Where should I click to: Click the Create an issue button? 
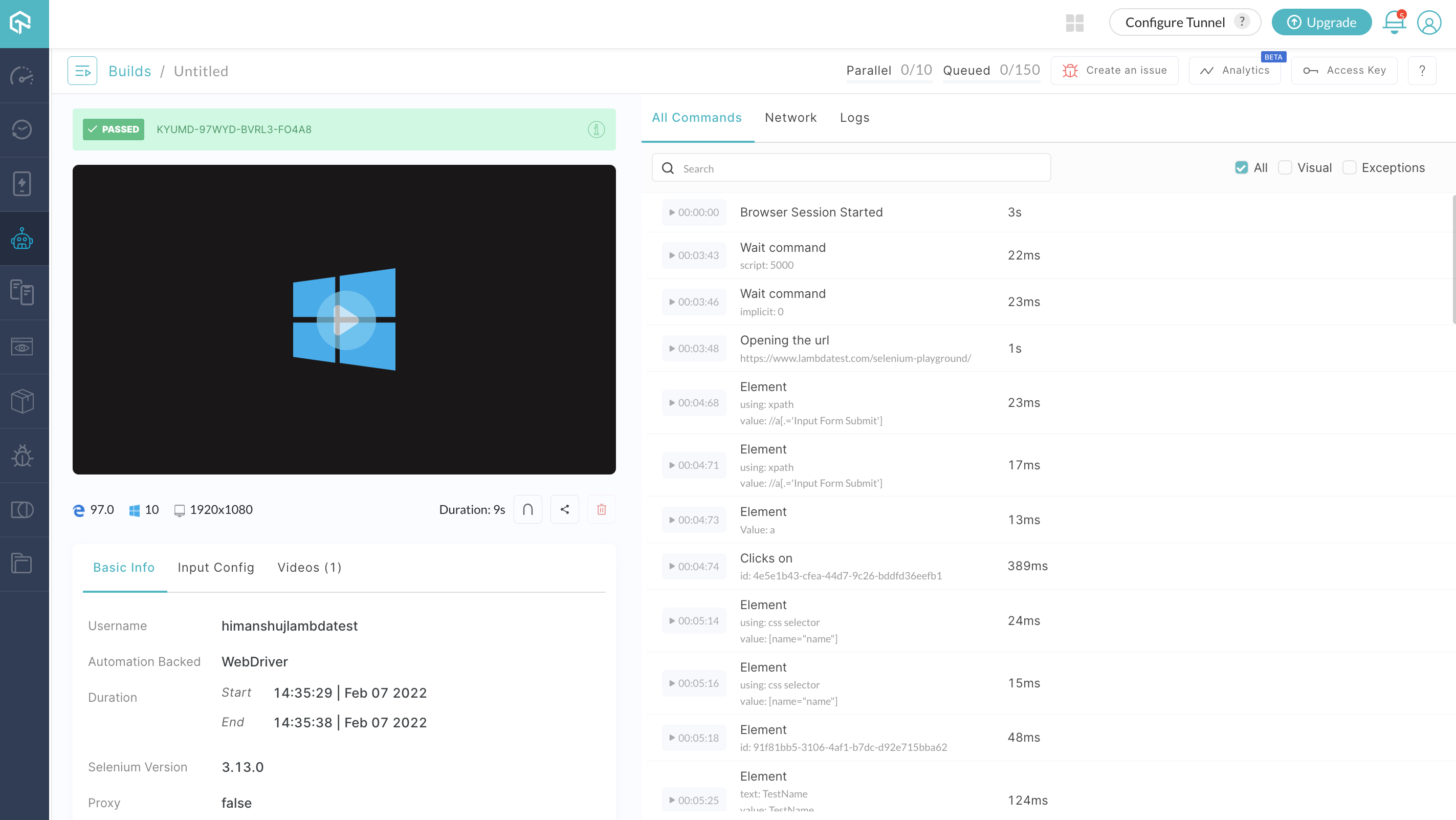[1114, 71]
